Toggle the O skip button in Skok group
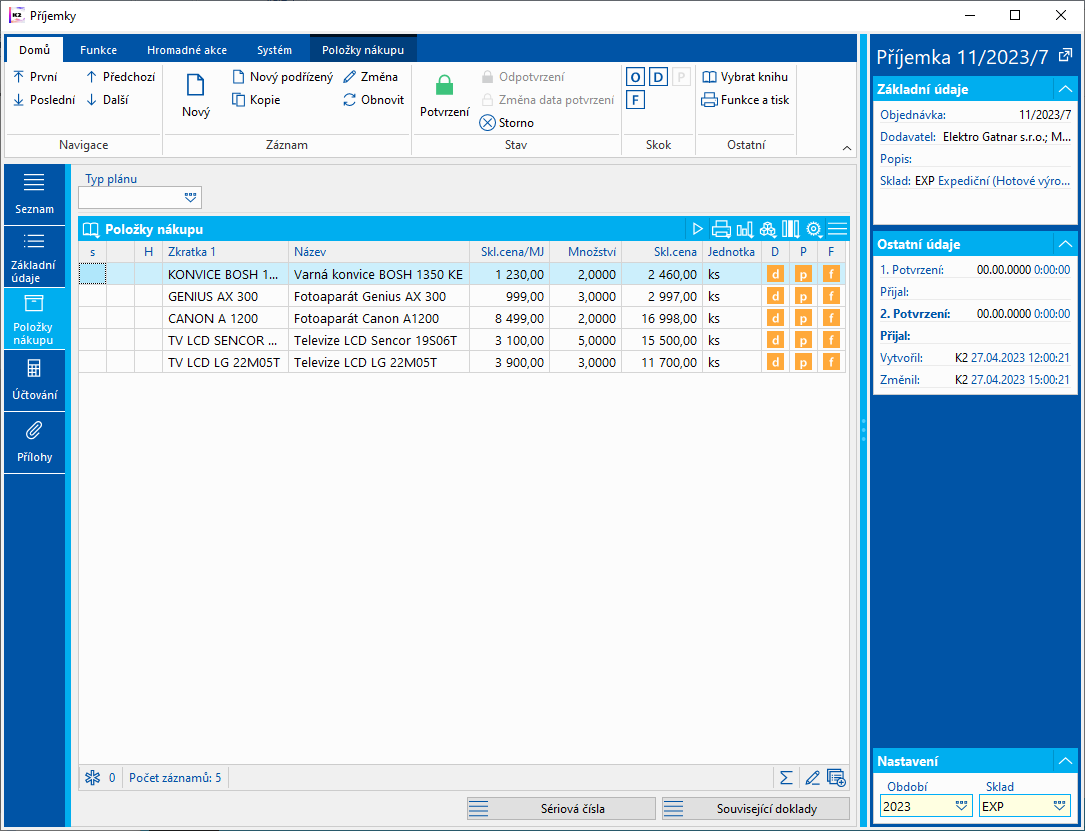Viewport: 1085px width, 831px height. click(x=635, y=77)
